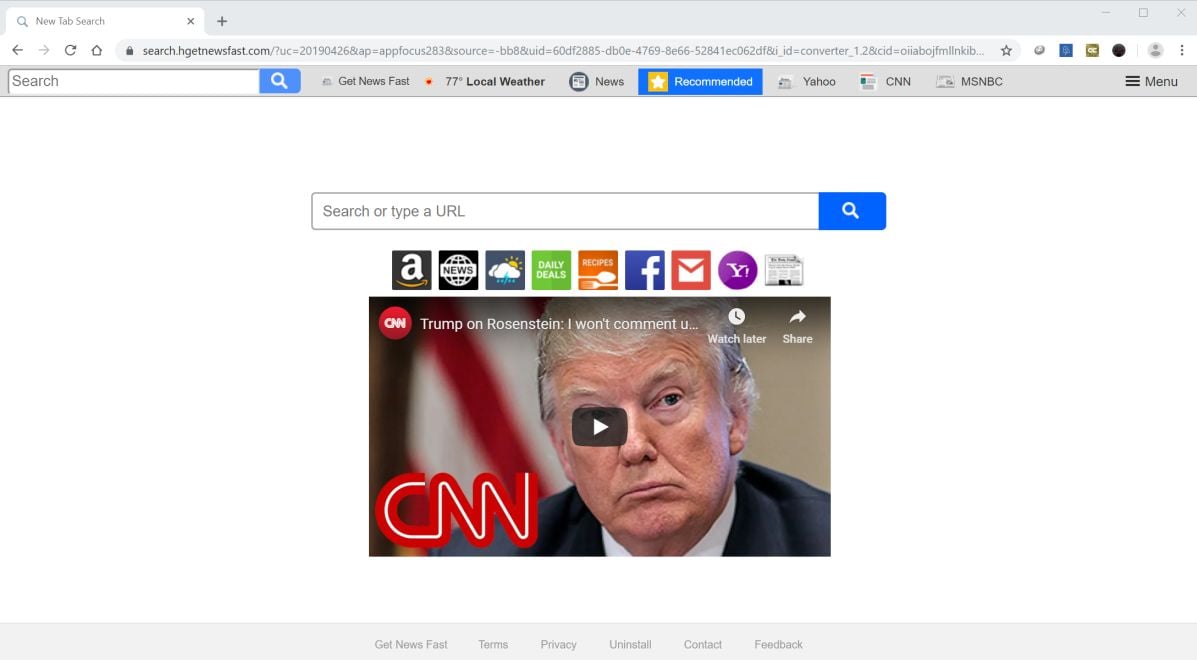Open the Amazon shortcut icon
1197x660 pixels.
coord(411,270)
